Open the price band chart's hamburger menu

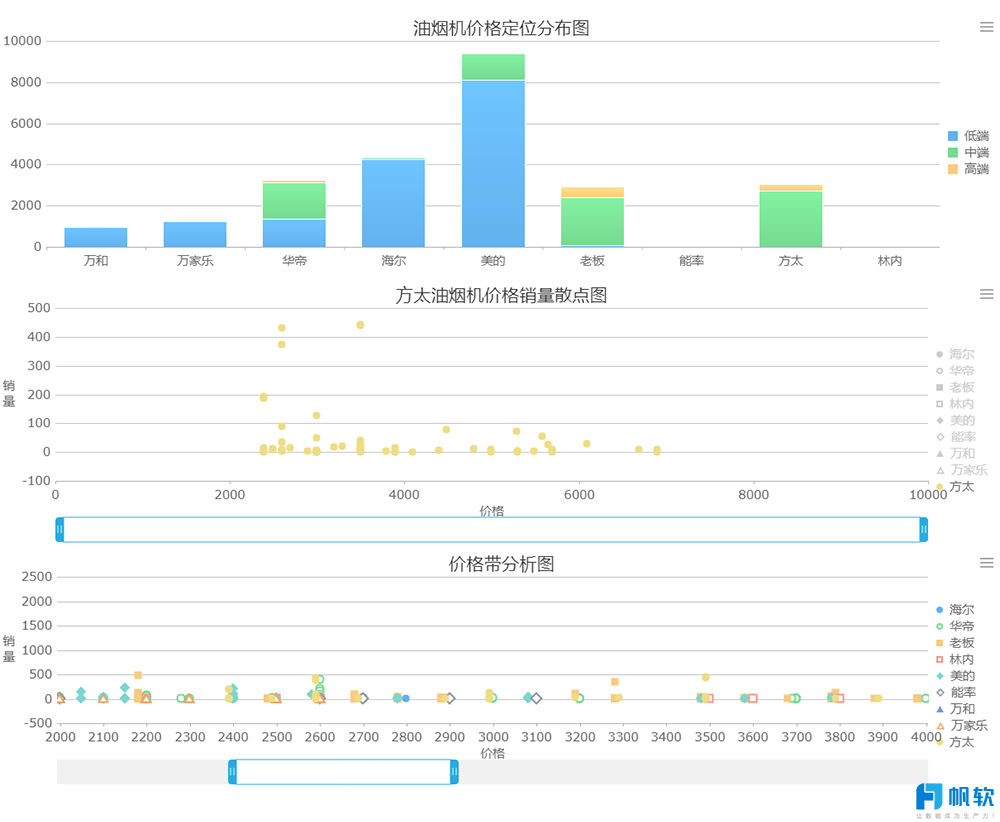986,563
